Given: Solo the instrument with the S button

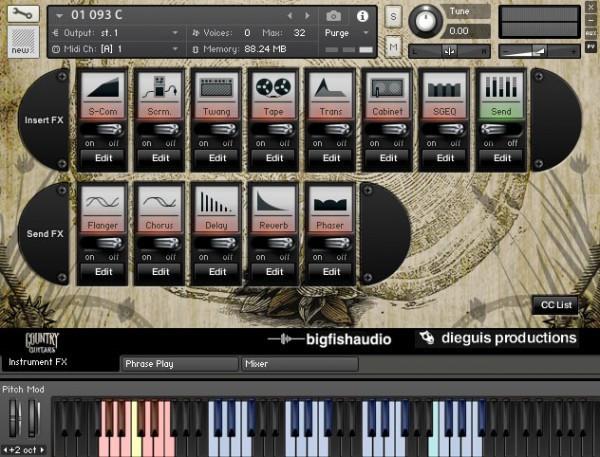Looking at the screenshot, I should click(393, 17).
